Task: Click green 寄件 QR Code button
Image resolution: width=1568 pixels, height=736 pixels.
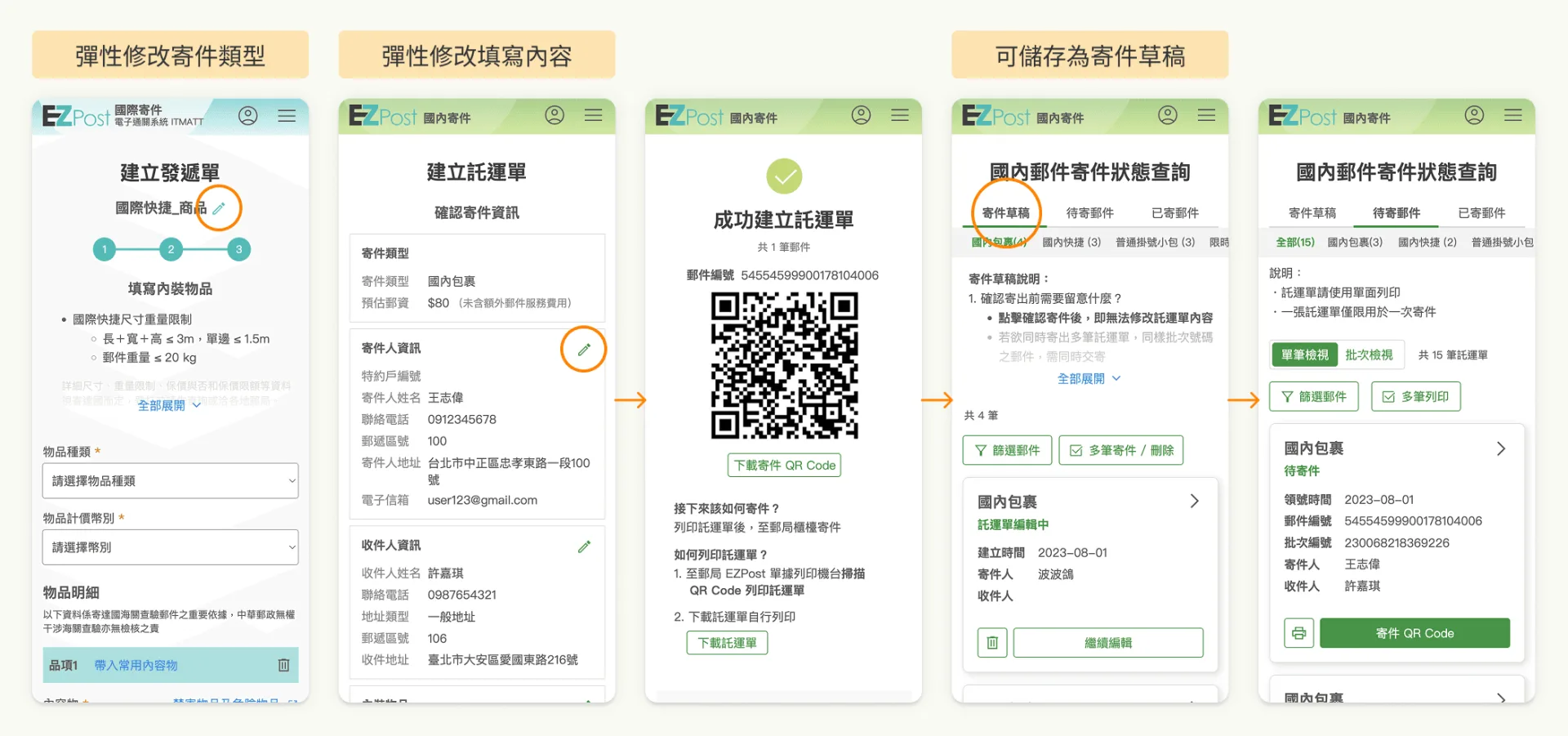Action: [1414, 633]
